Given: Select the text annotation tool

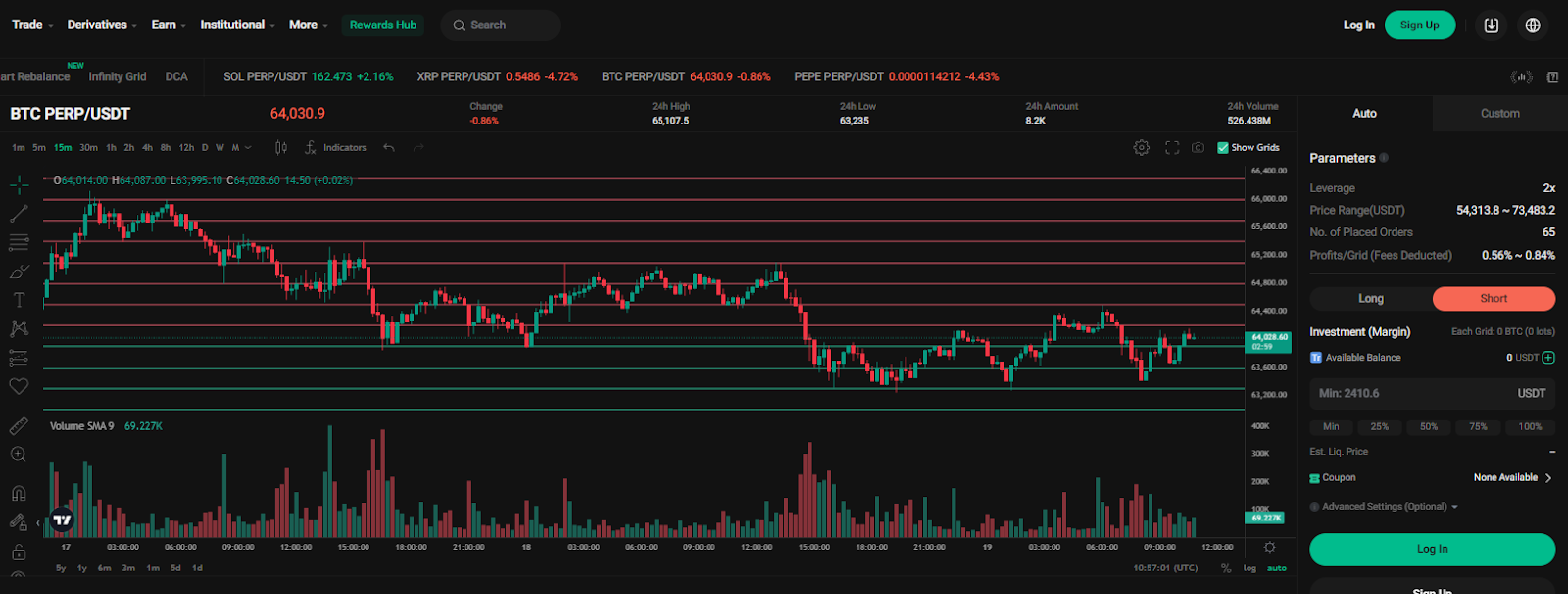Looking at the screenshot, I should 19,300.
